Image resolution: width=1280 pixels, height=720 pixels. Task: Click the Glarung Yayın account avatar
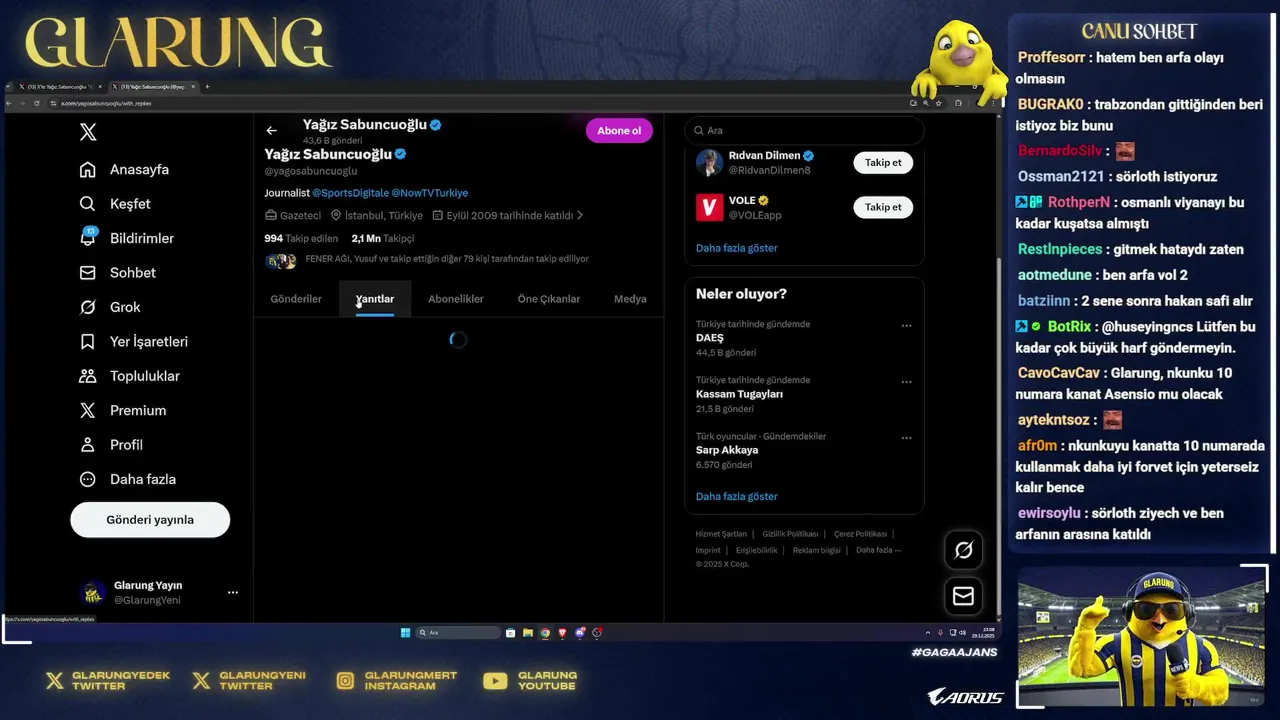[x=92, y=593]
